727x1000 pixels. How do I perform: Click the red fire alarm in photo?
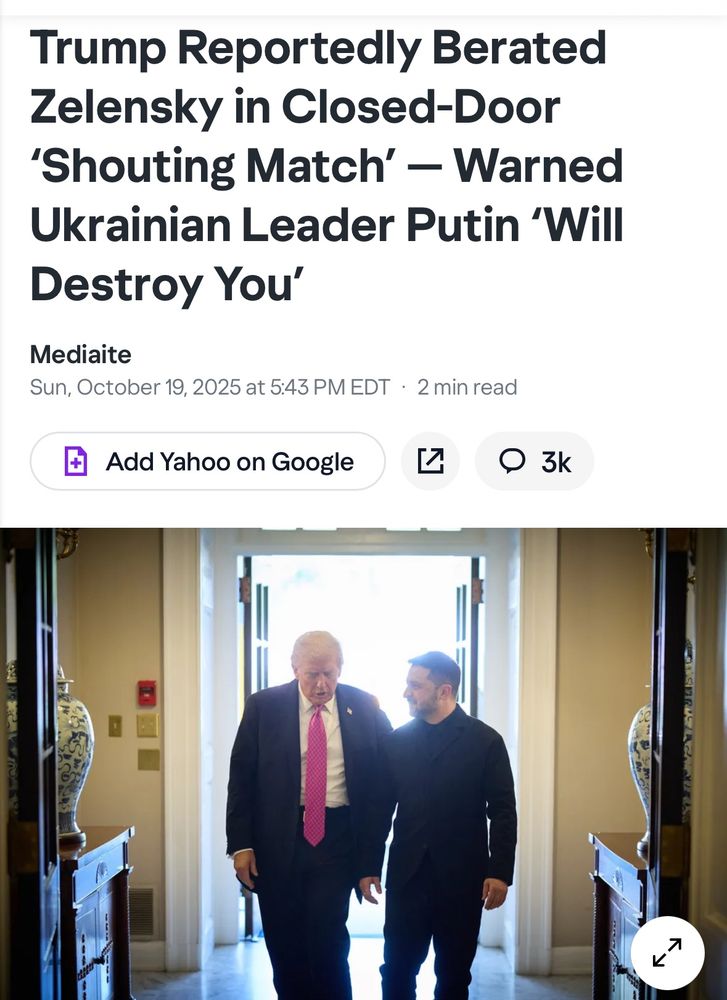coord(147,693)
